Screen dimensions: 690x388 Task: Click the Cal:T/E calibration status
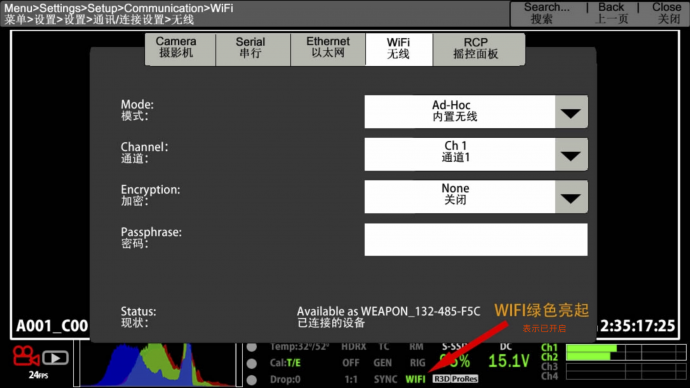(x=285, y=363)
